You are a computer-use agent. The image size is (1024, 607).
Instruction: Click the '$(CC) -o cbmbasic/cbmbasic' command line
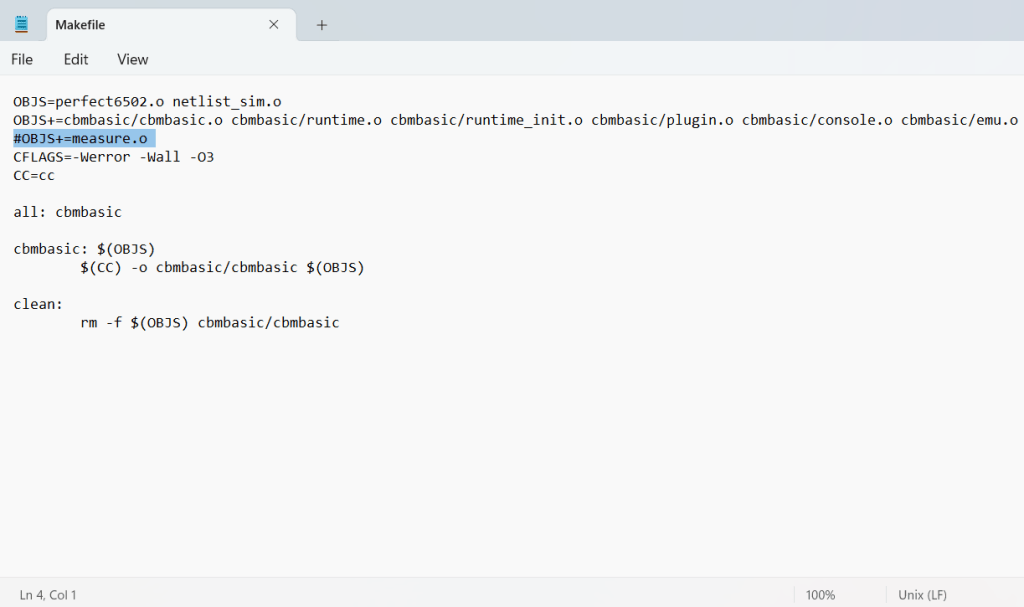point(222,268)
